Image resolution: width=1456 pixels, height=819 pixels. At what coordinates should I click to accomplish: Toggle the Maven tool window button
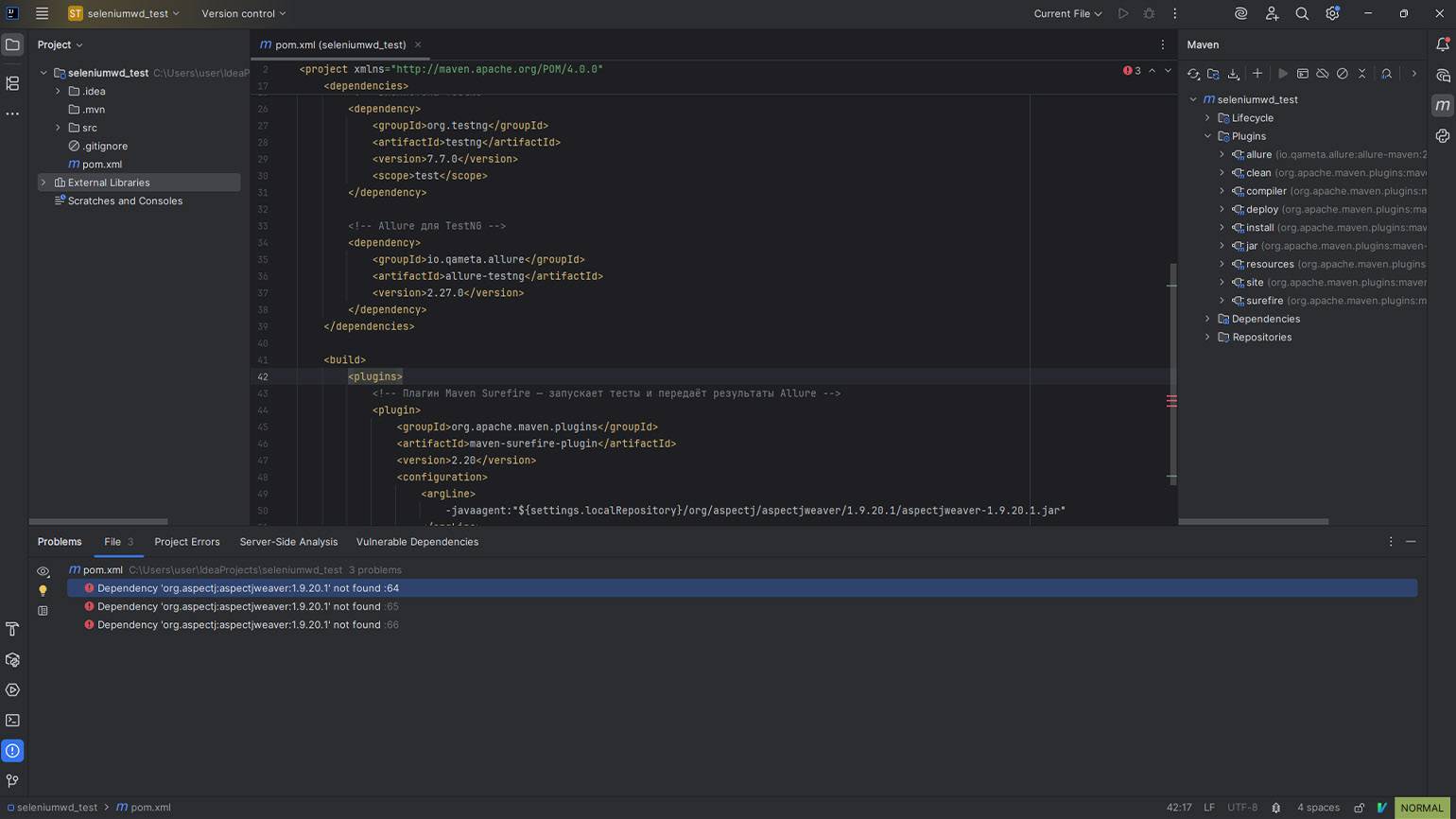click(1443, 105)
